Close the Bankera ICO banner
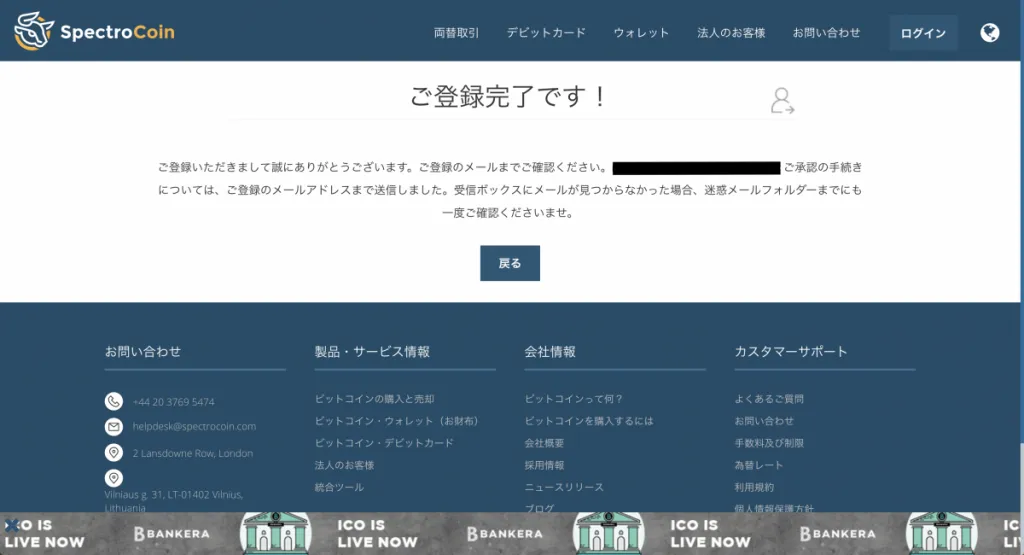Viewport: 1024px width, 555px height. [x=11, y=525]
